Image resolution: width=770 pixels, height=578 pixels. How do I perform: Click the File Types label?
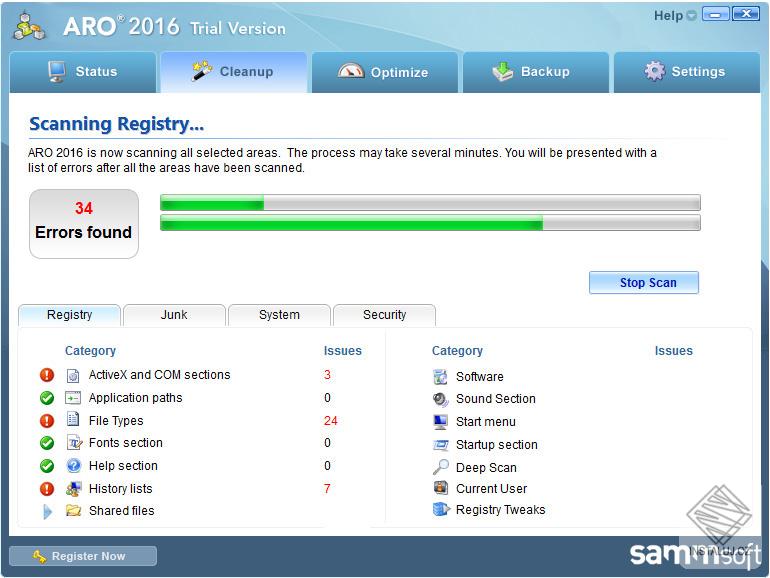pyautogui.click(x=116, y=421)
